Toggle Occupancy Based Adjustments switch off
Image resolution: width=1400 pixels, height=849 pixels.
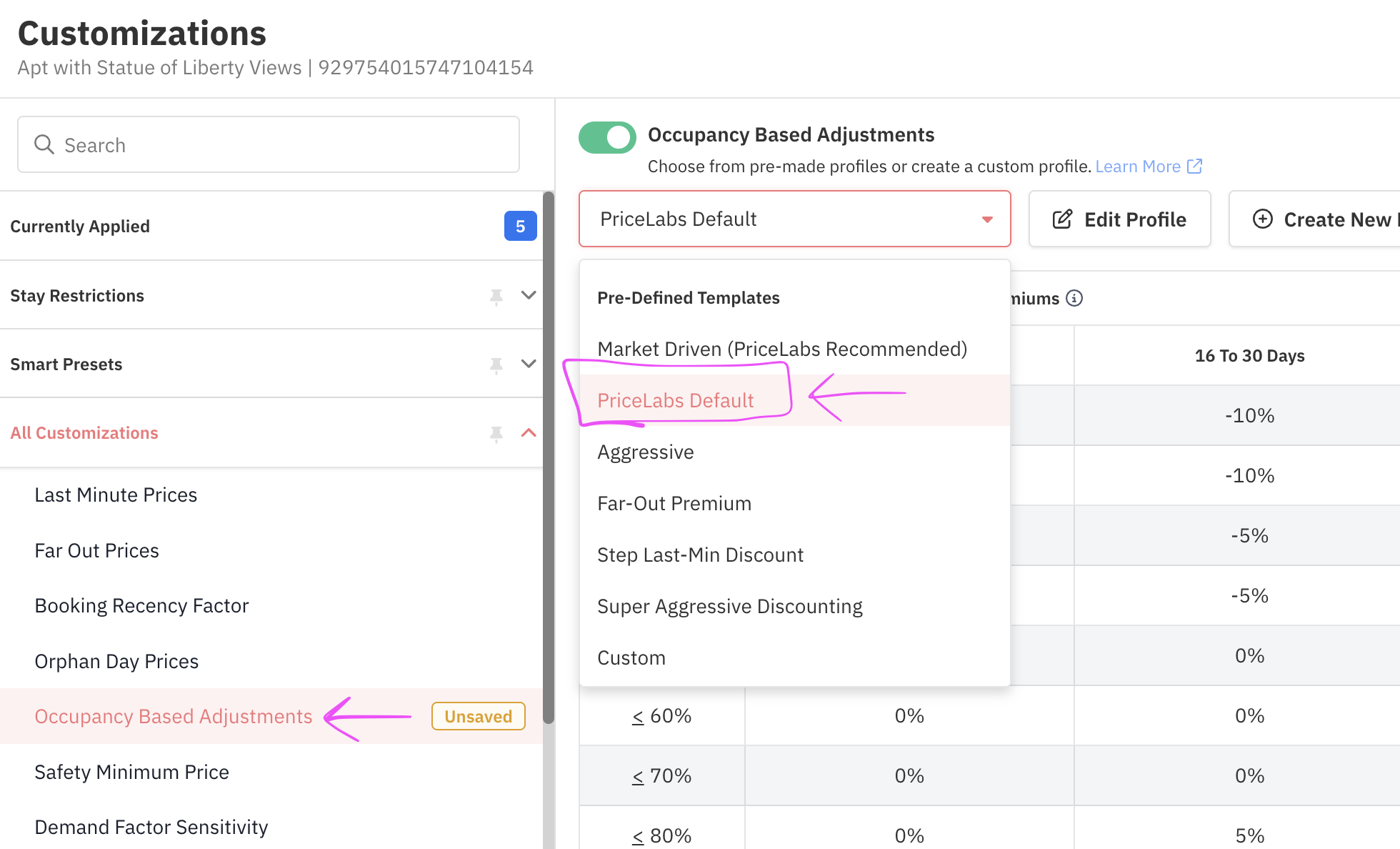pos(607,137)
